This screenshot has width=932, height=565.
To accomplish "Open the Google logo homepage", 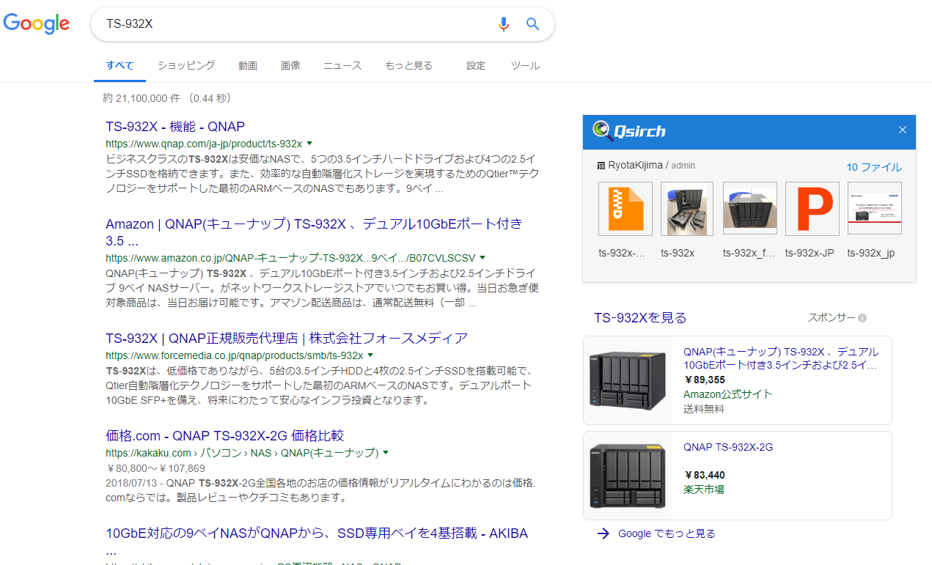I will (36, 24).
